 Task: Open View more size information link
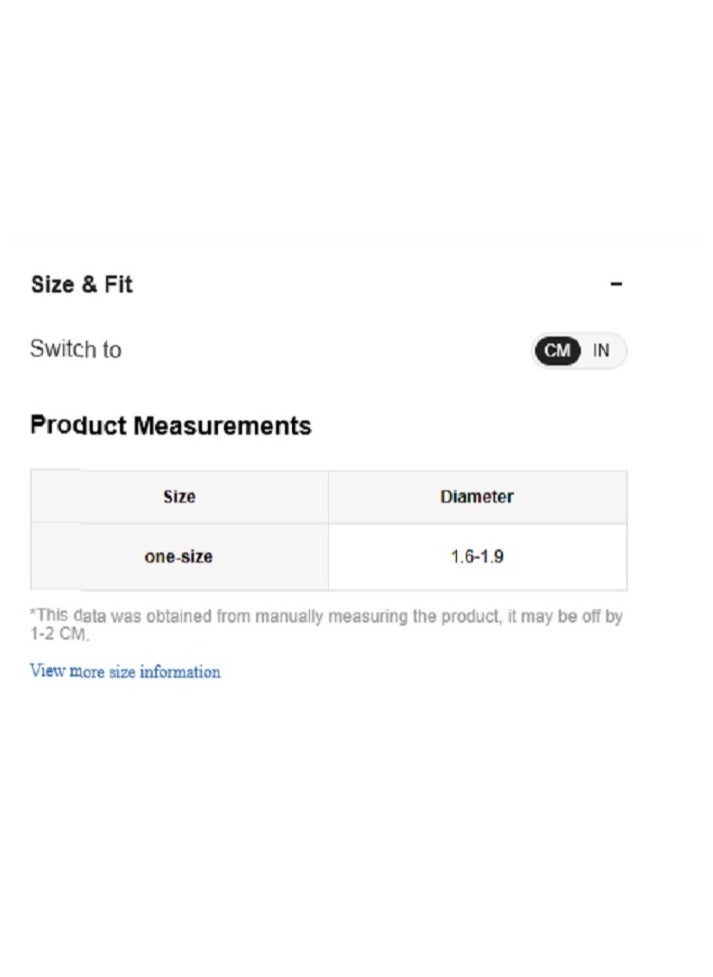coord(125,672)
